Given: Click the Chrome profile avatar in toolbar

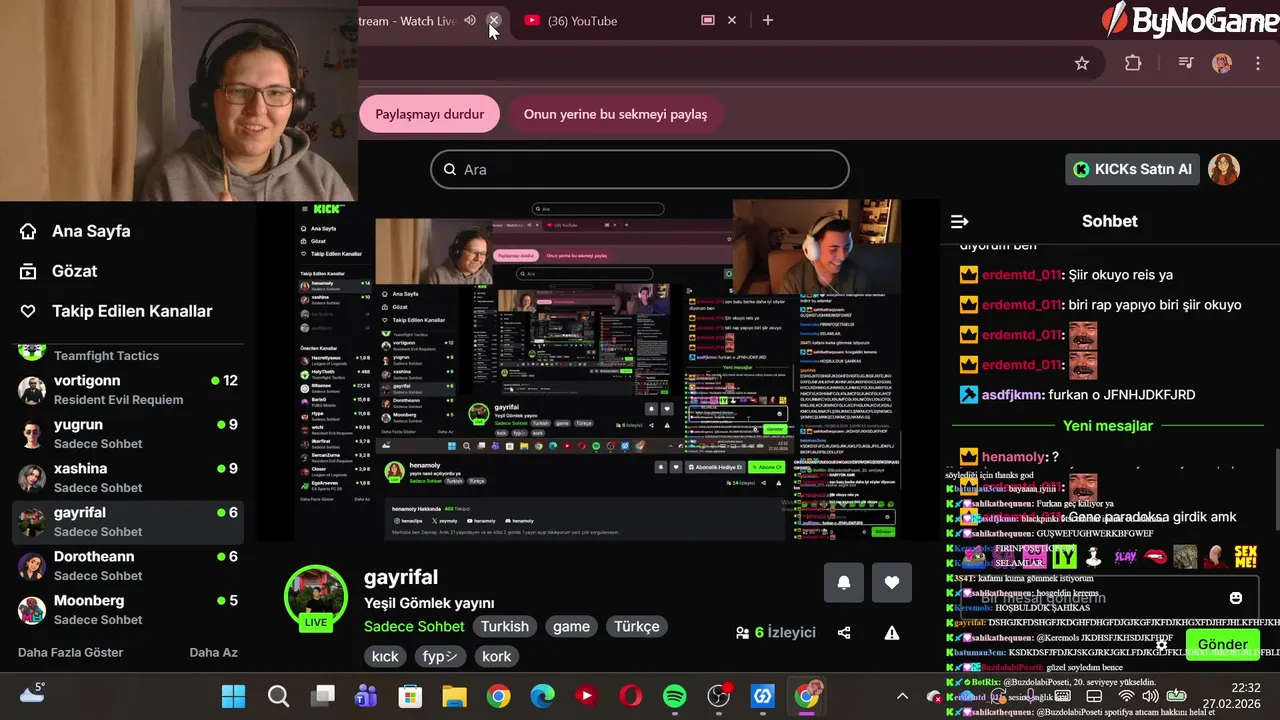Looking at the screenshot, I should [x=1222, y=64].
